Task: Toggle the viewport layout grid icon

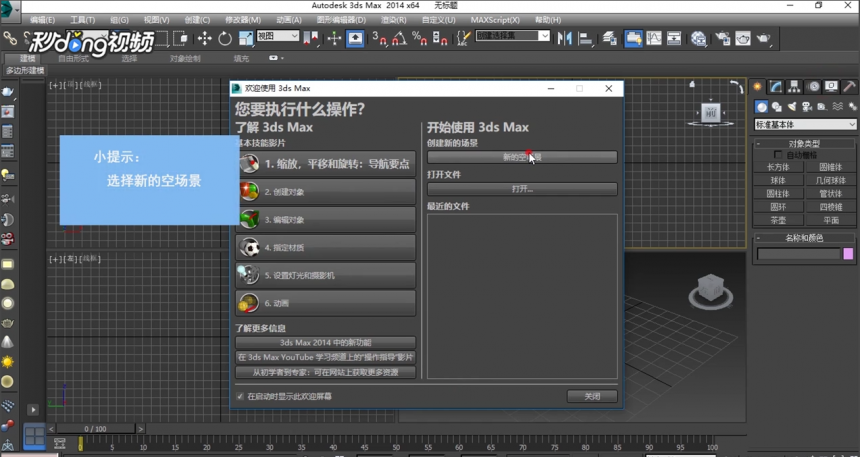Action: tap(34, 437)
